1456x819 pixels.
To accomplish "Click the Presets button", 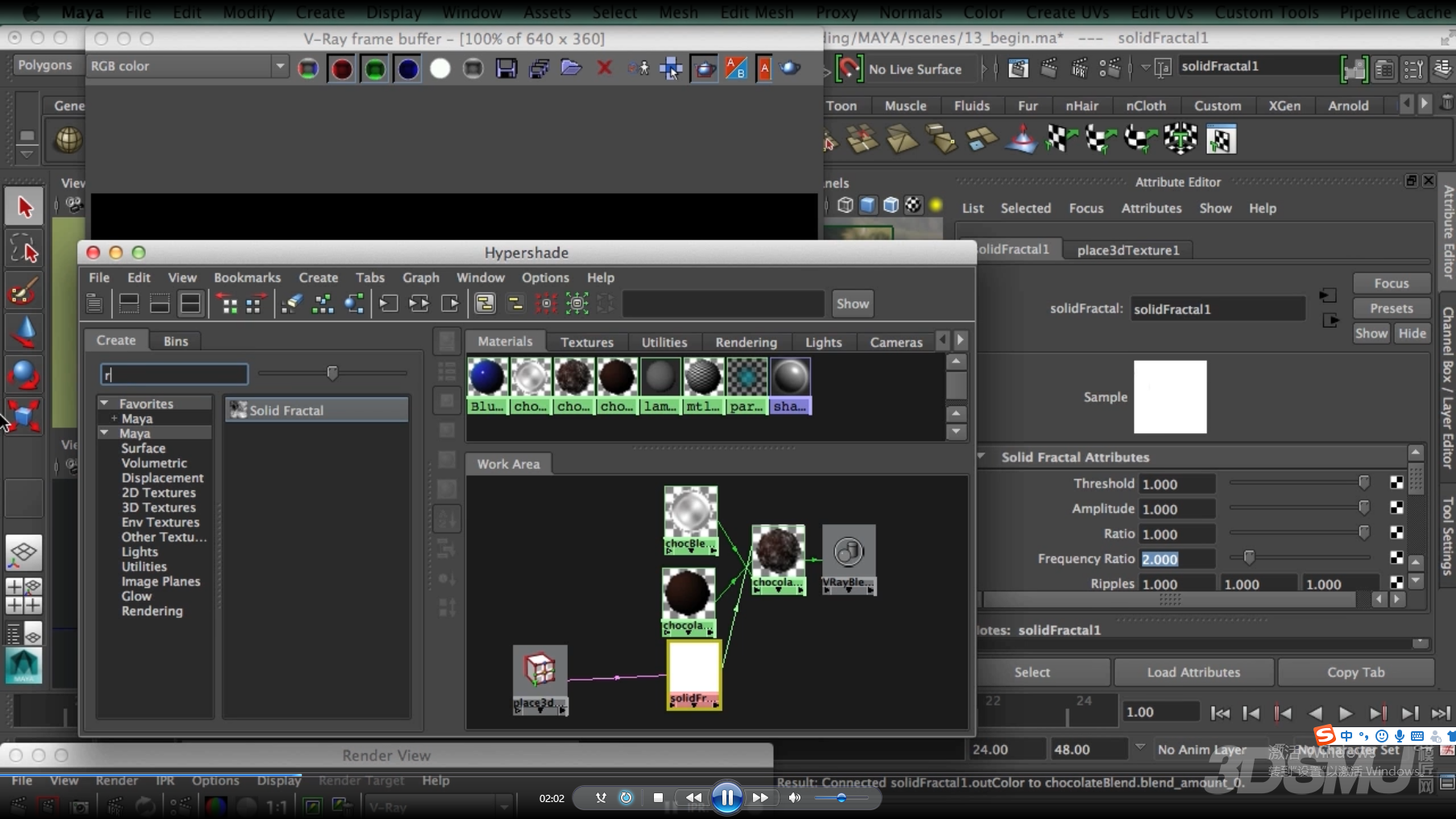I will tap(1391, 308).
